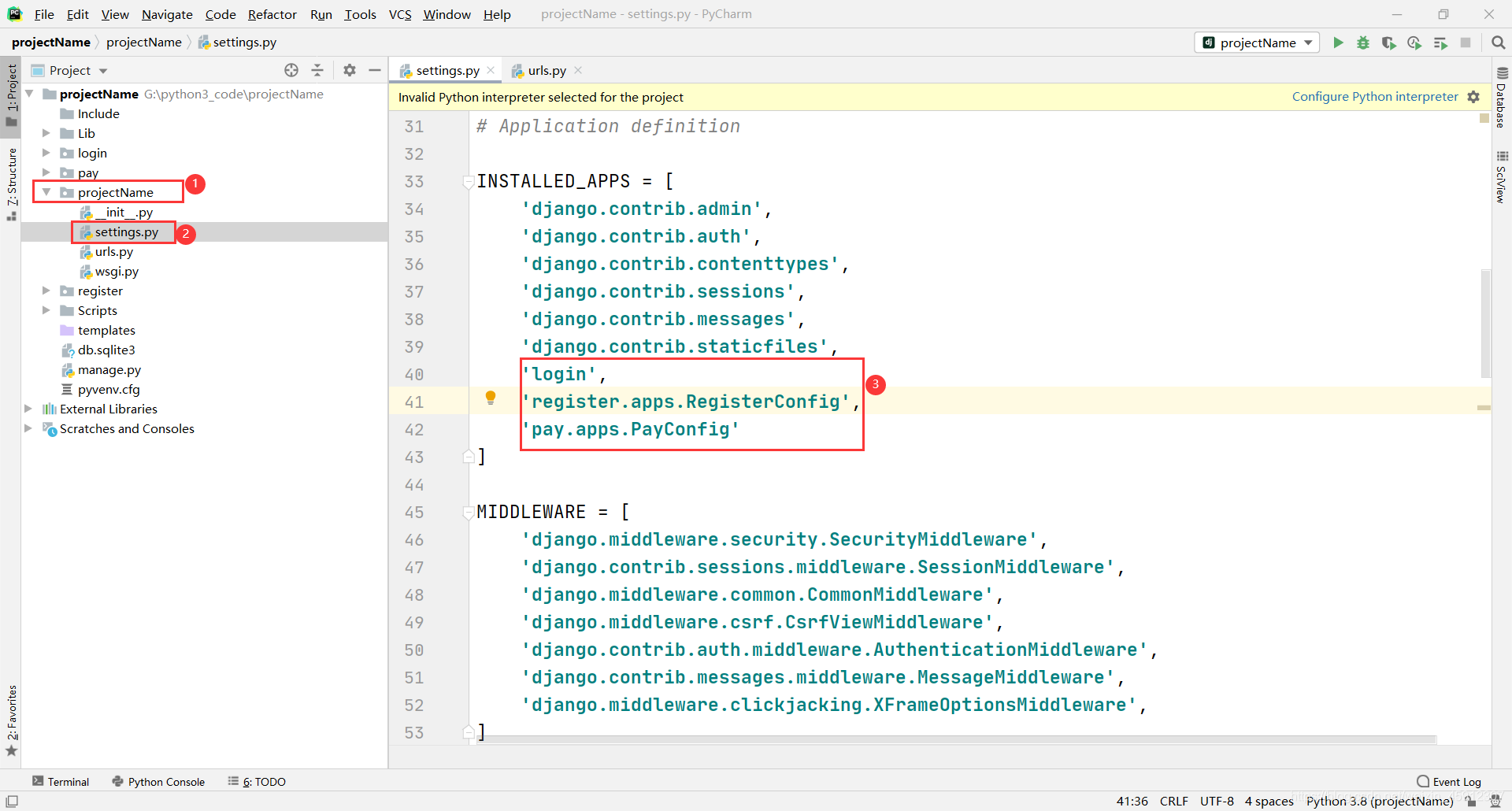Click the stop process button
Image resolution: width=1512 pixels, height=811 pixels.
(x=1466, y=43)
